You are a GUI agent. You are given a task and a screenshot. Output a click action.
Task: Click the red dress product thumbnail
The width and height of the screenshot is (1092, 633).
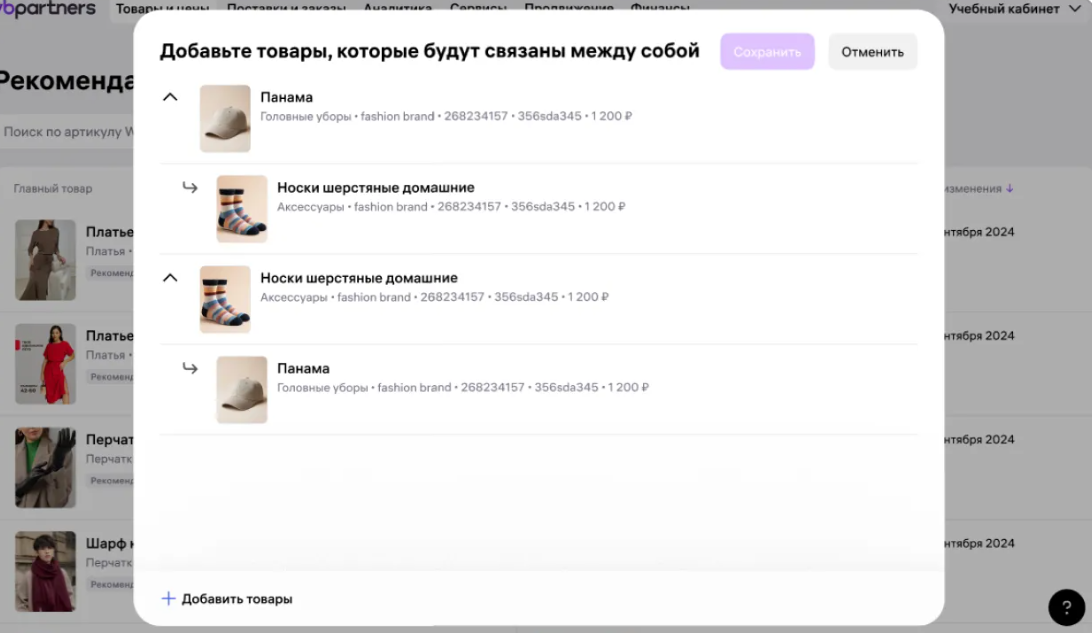click(45, 364)
